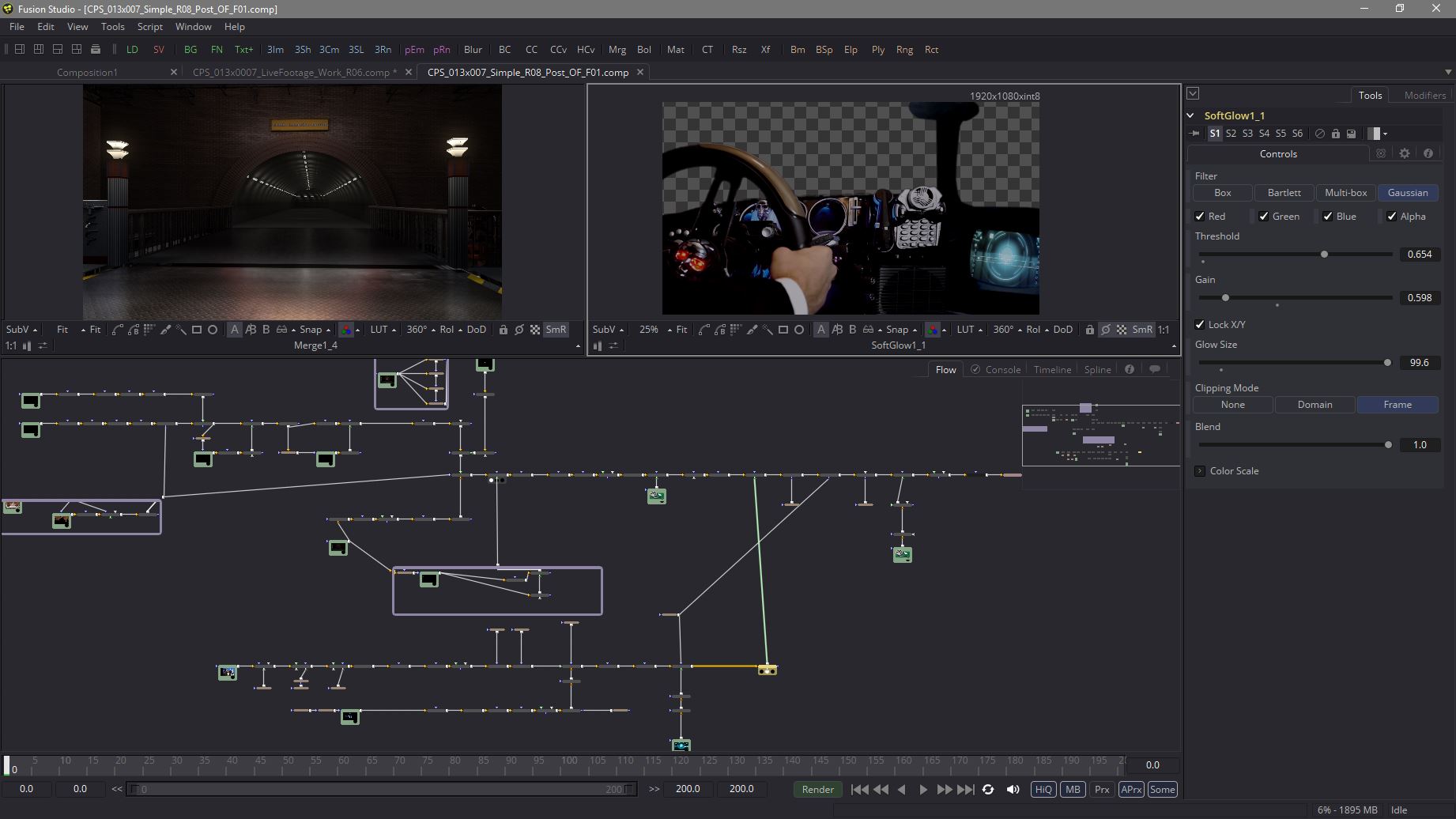Select the Multi-box filter option
The width and height of the screenshot is (1456, 819).
(1345, 193)
